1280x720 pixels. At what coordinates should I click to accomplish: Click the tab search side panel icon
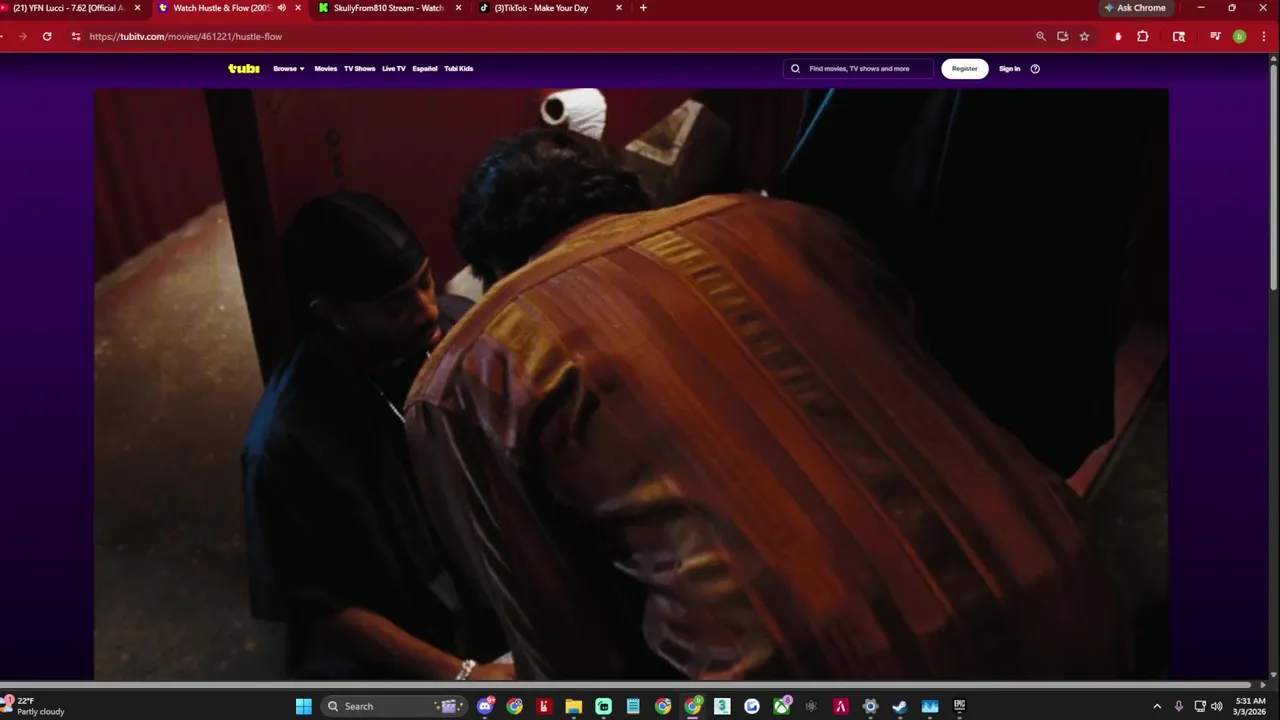[x=1179, y=36]
